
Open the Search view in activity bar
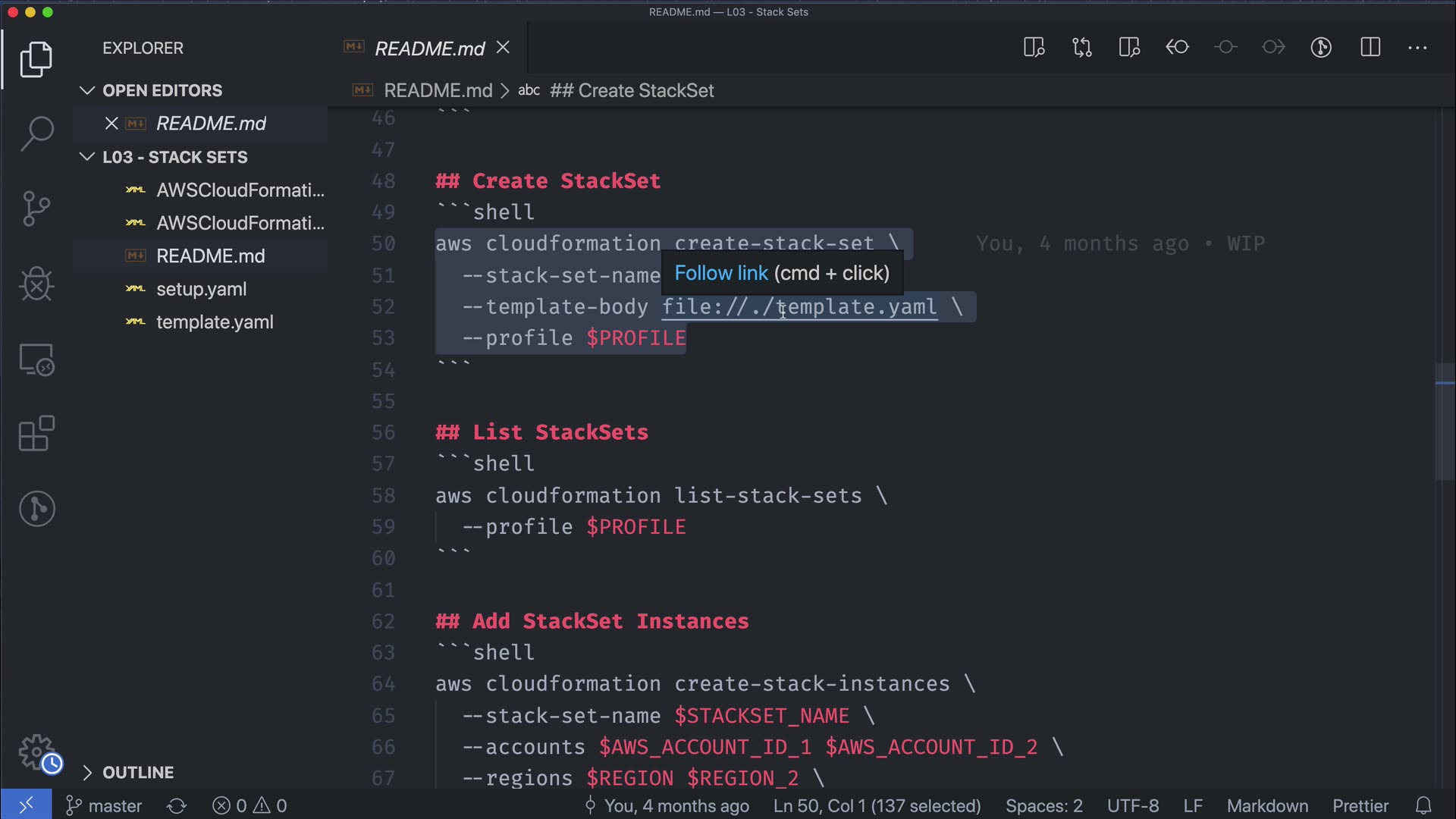click(x=36, y=133)
